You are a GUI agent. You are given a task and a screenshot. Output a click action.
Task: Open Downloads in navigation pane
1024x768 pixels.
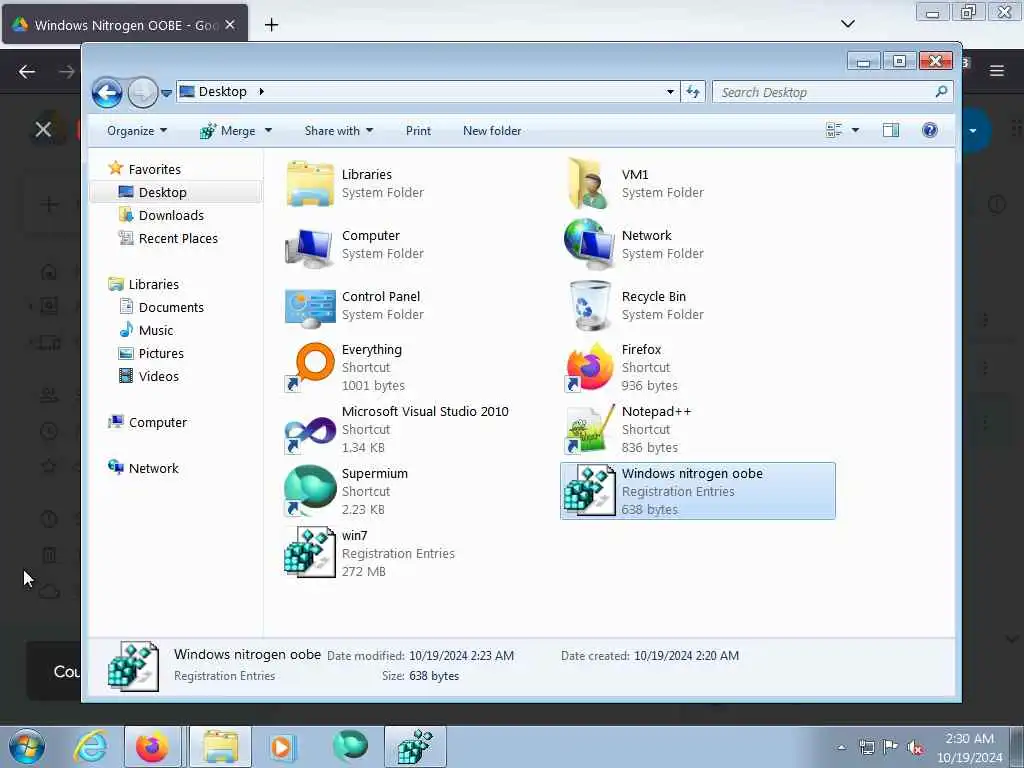(171, 216)
